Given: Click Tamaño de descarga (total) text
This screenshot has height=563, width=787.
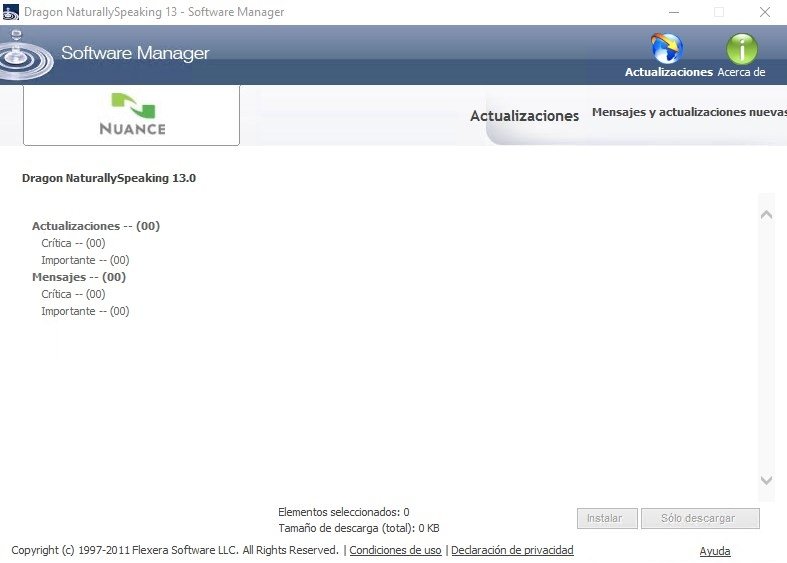Looking at the screenshot, I should pos(359,528).
